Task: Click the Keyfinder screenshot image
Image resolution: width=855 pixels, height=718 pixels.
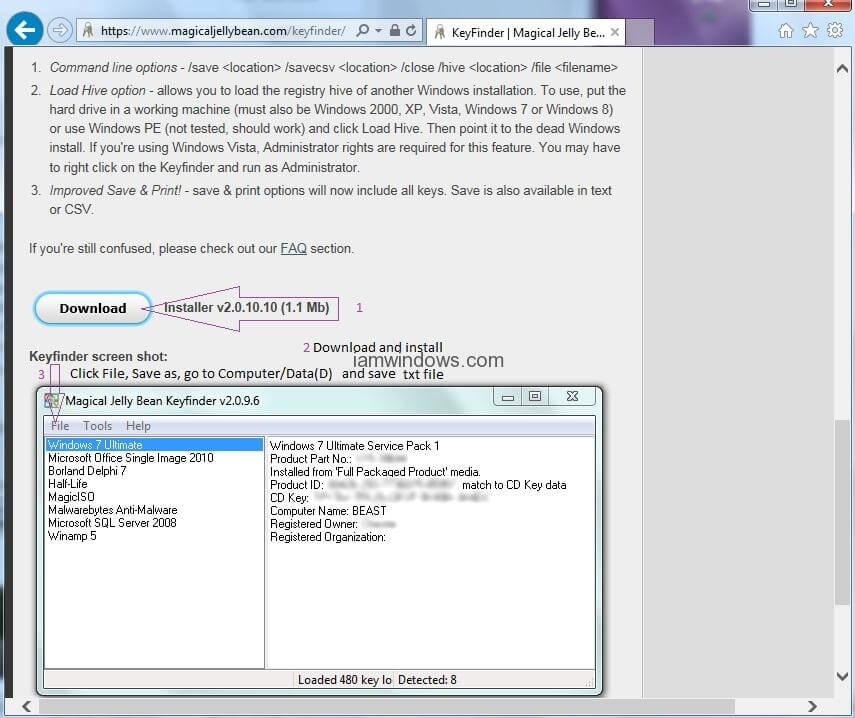Action: tap(320, 541)
